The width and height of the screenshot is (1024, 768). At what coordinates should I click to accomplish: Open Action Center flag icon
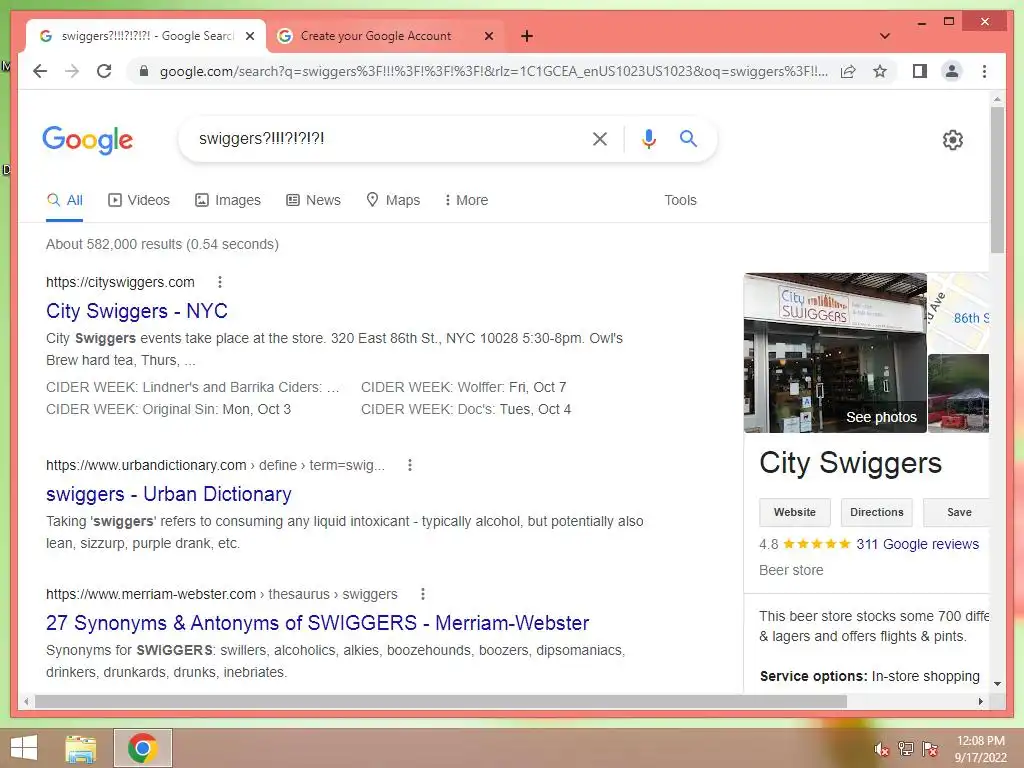[x=930, y=749]
